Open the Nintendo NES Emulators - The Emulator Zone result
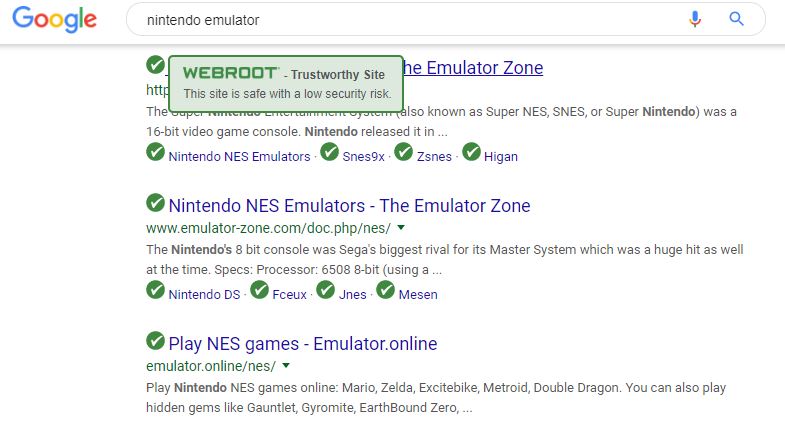 [x=349, y=206]
